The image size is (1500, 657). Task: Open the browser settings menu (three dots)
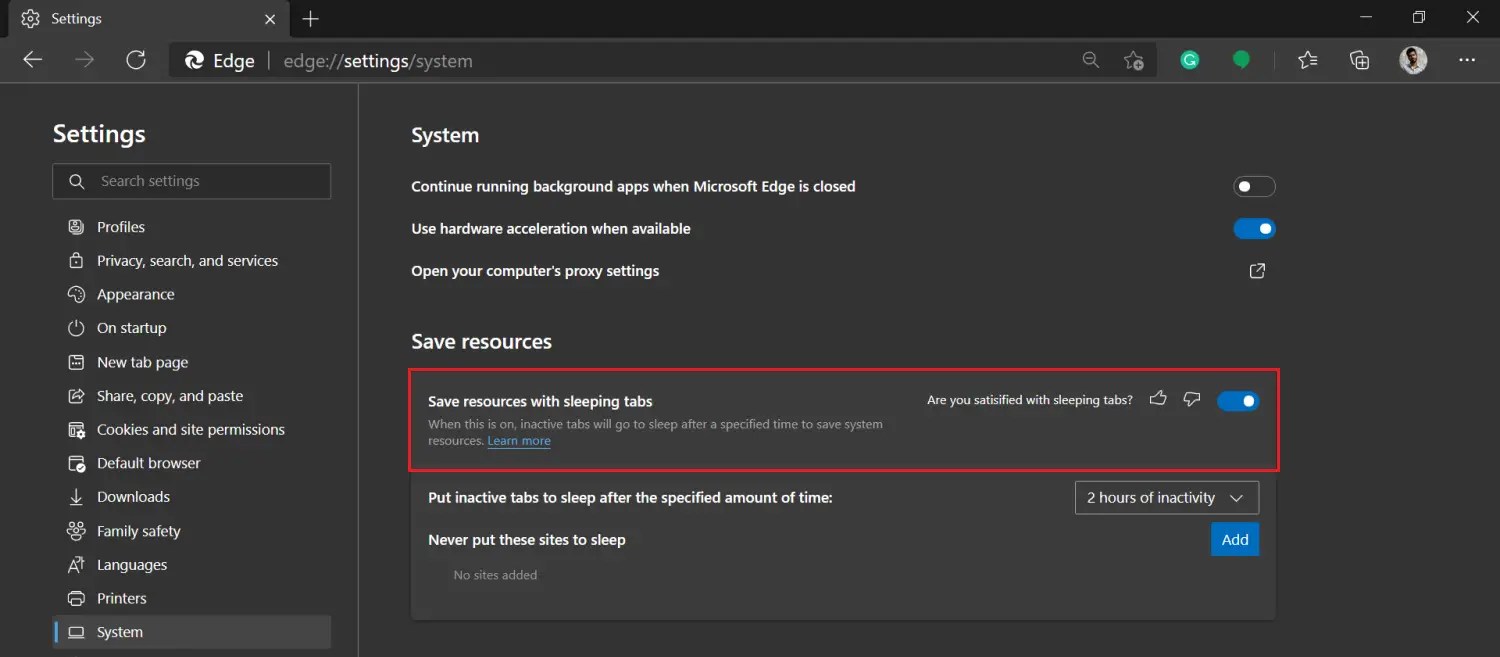1466,60
